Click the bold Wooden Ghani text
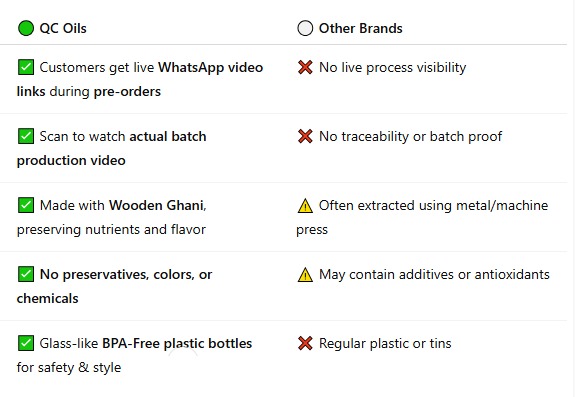This screenshot has height=397, width=575. point(156,205)
